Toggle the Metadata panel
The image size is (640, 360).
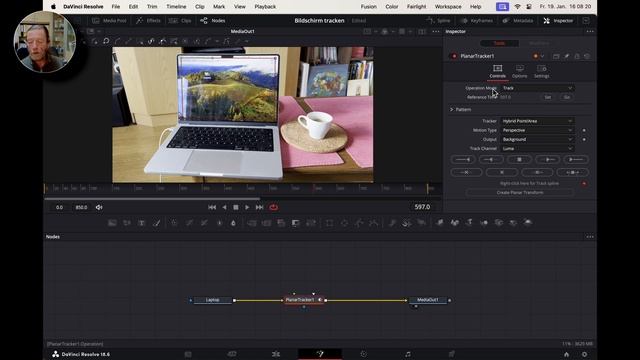pos(518,20)
